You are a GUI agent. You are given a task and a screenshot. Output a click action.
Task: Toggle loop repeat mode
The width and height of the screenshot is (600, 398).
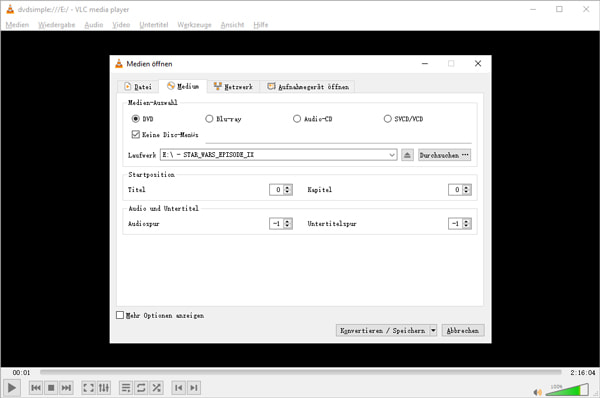point(141,388)
